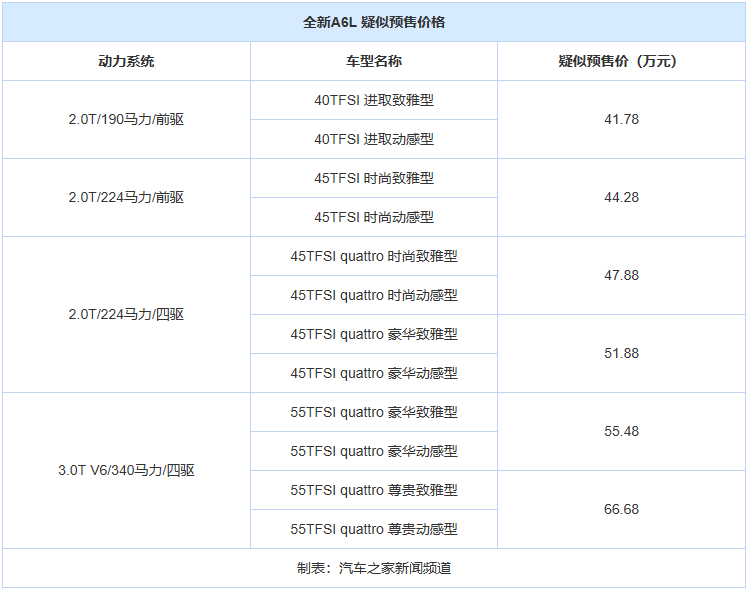This screenshot has width=750, height=590.
Task: Click the footer 制表:汽车之家新闻频道
Action: 374,568
